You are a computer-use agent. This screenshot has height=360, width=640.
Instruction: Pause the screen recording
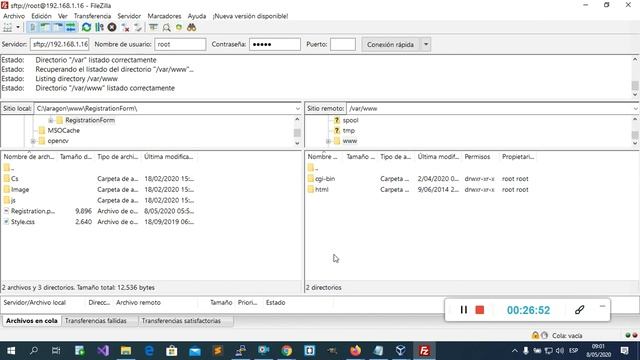[x=464, y=310]
